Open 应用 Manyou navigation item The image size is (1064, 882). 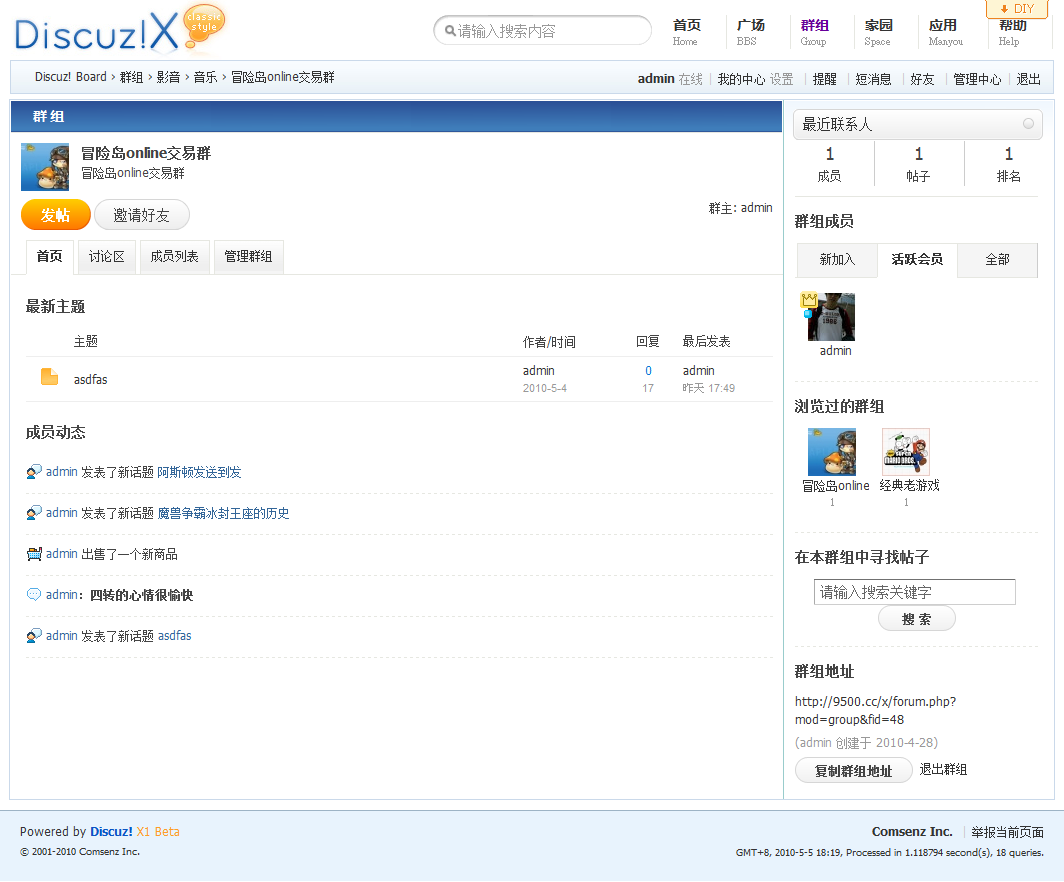[945, 32]
